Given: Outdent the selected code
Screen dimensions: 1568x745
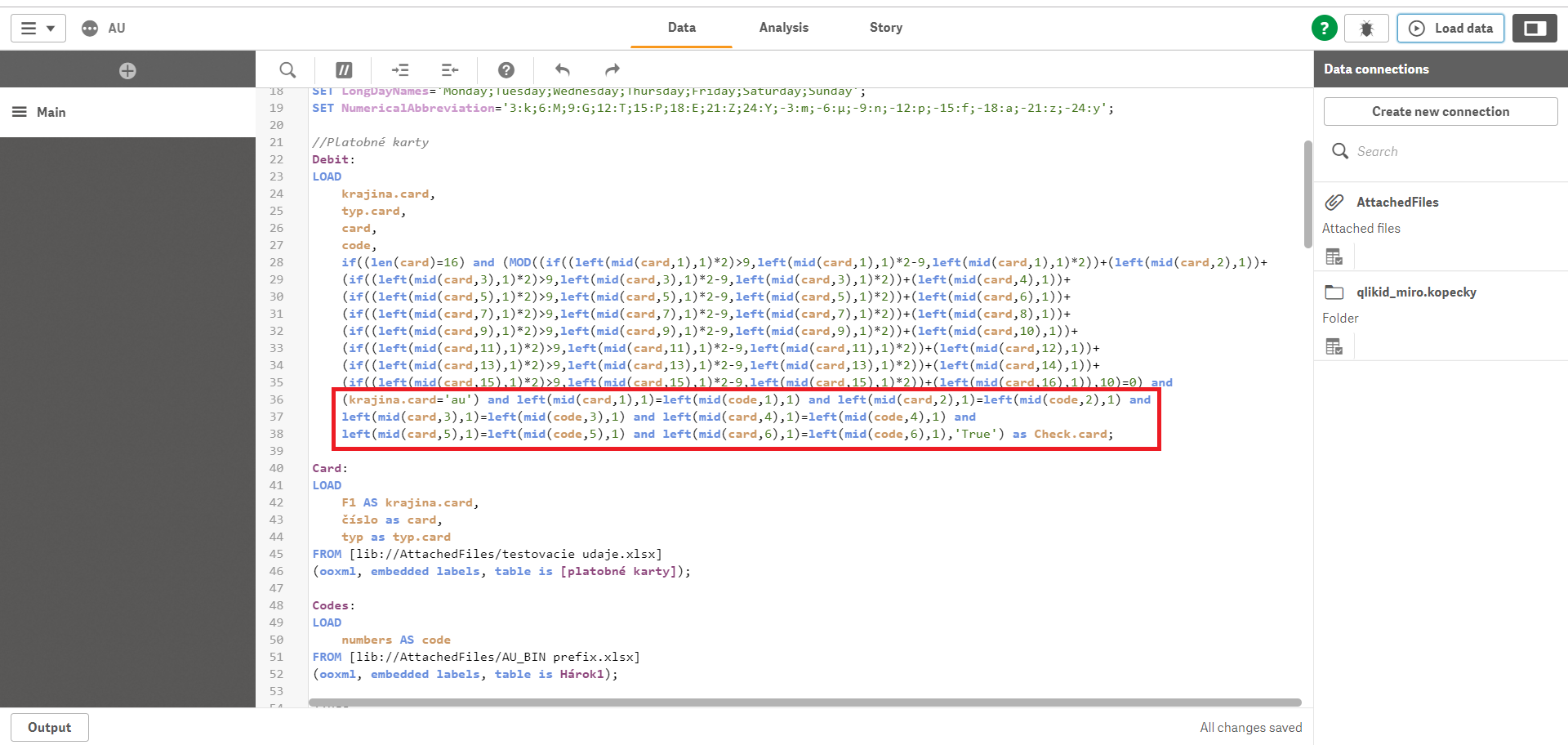Looking at the screenshot, I should (x=448, y=69).
